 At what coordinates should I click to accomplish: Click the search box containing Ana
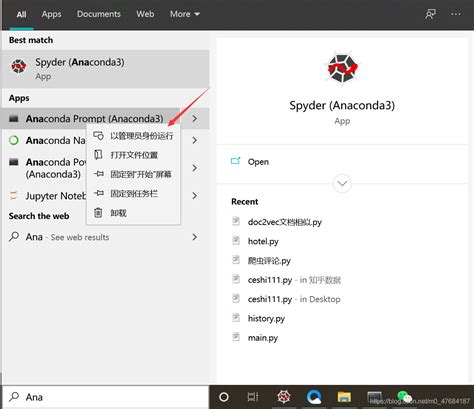pos(105,397)
